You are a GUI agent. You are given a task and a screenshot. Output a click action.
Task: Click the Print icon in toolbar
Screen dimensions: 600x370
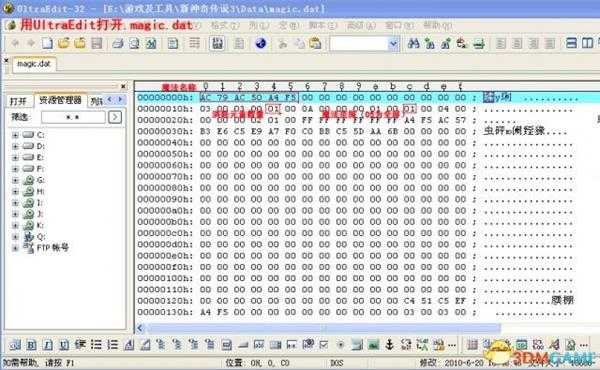click(117, 44)
